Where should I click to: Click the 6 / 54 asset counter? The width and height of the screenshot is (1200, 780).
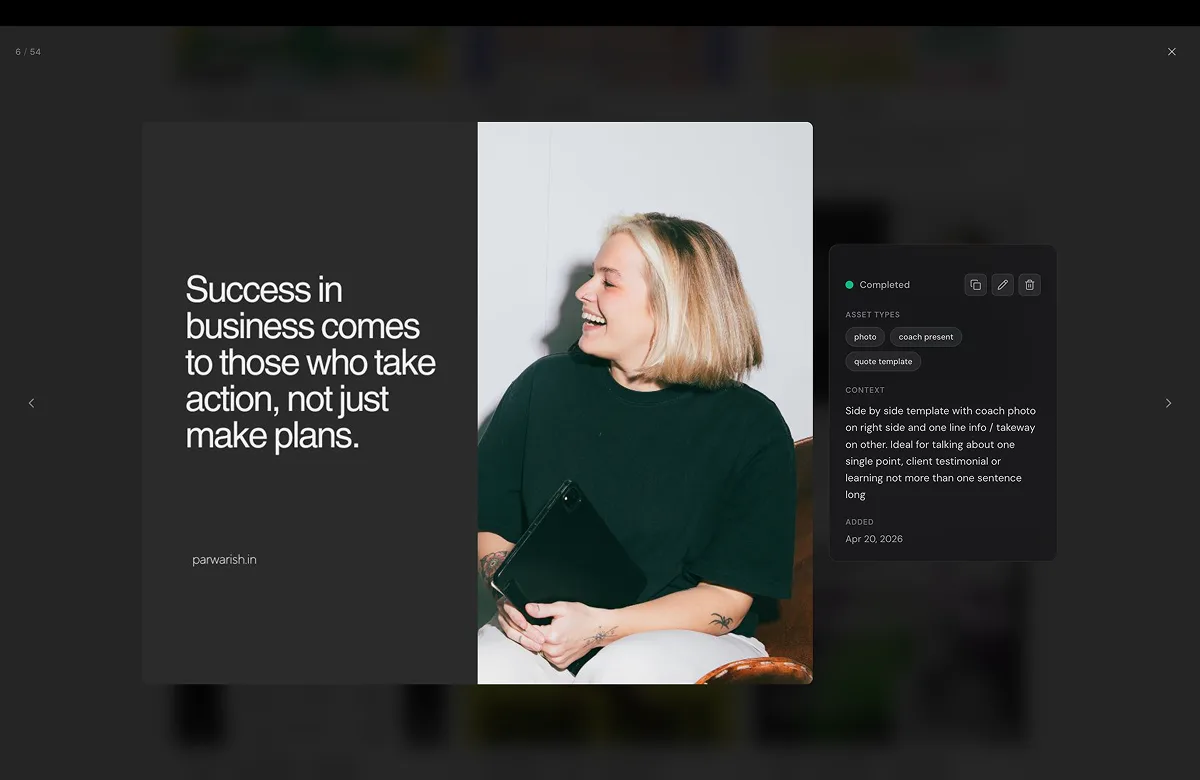click(x=28, y=52)
